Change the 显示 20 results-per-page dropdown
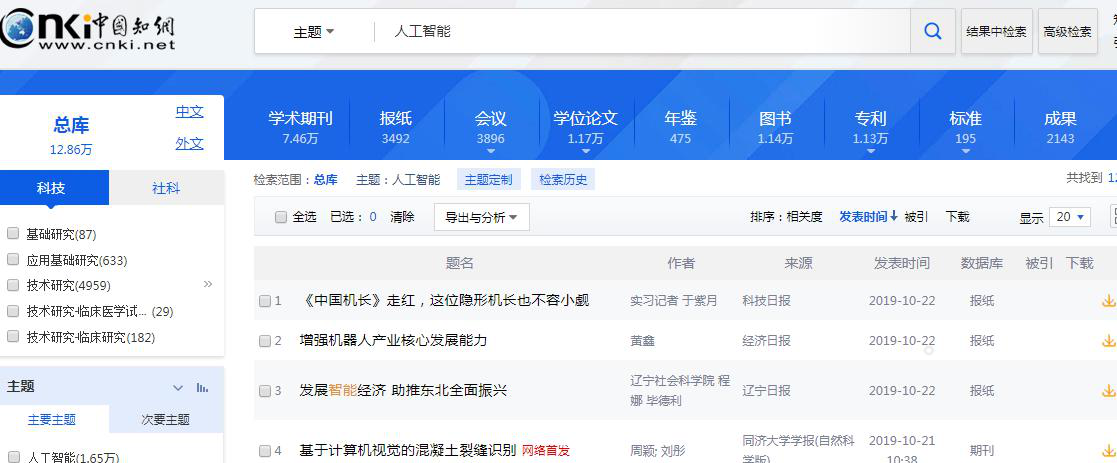The width and height of the screenshot is (1117, 463). tap(1070, 217)
